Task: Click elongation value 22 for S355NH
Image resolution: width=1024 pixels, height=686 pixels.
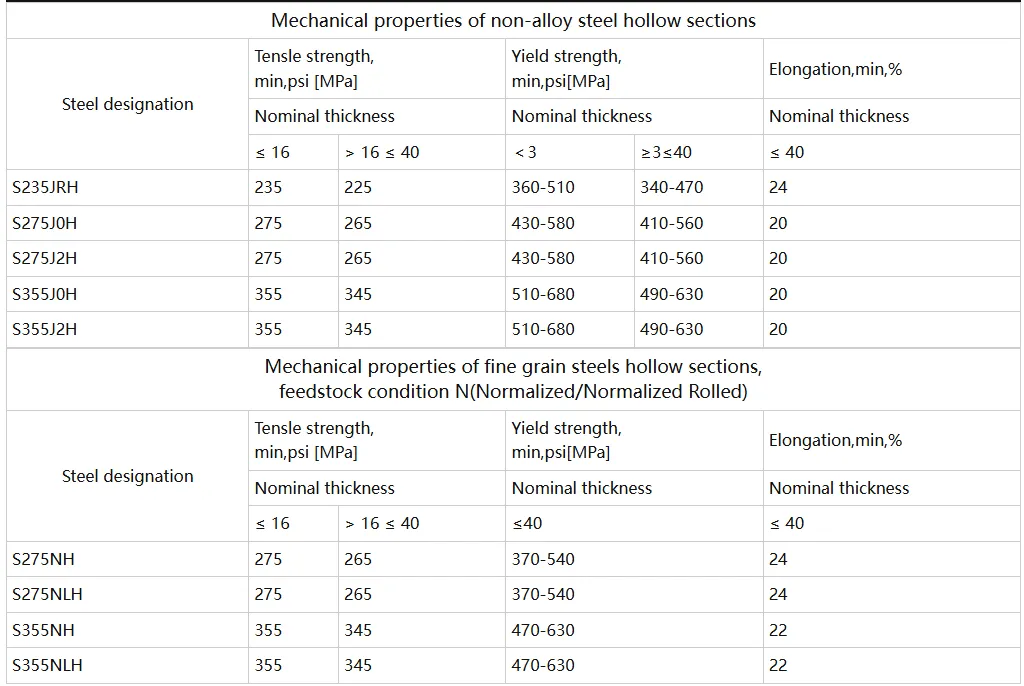Action: click(778, 630)
